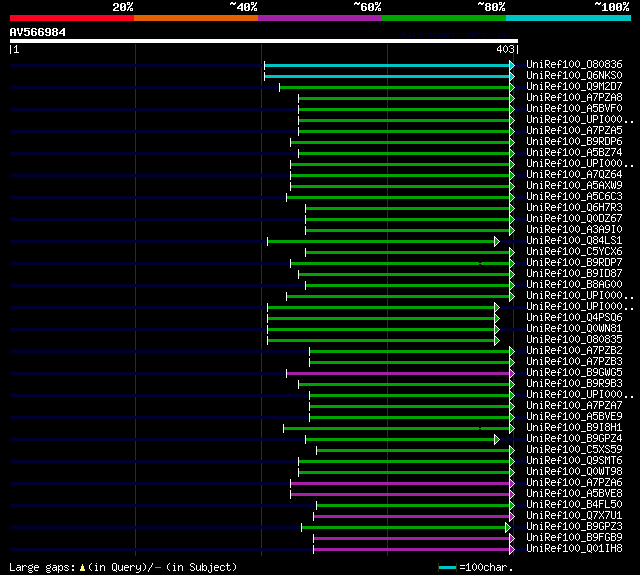Image resolution: width=640 pixels, height=575 pixels.
Task: Select the UniRef100_Q0WT98 label
Action: tap(574, 472)
